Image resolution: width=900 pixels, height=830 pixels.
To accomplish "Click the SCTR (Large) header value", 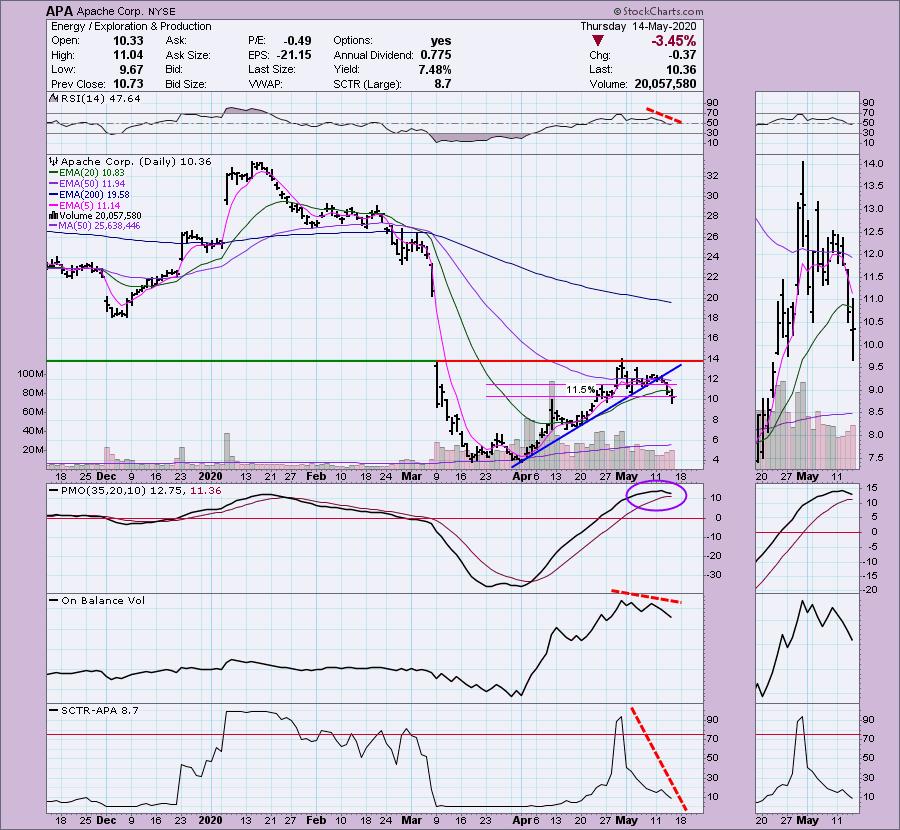I will (443, 84).
